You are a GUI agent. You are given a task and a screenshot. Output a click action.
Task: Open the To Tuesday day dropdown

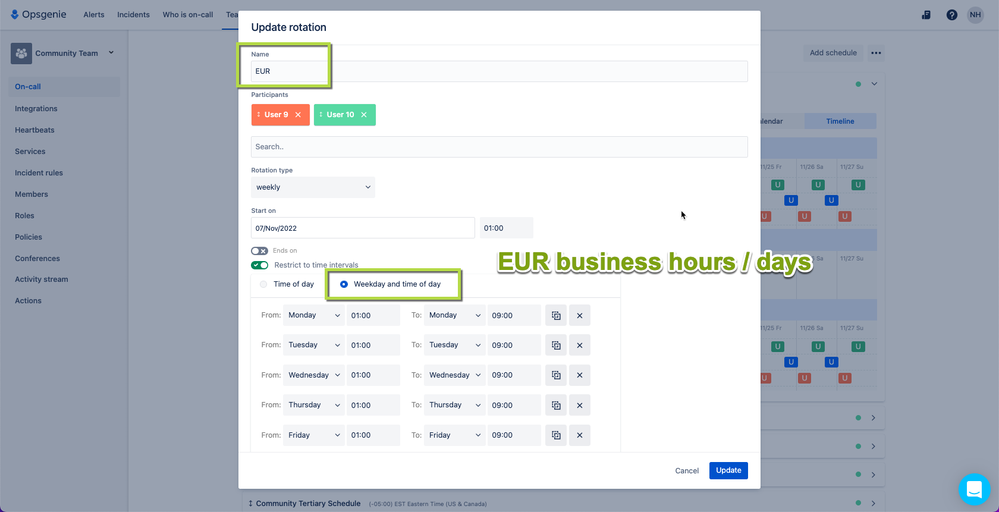(455, 345)
